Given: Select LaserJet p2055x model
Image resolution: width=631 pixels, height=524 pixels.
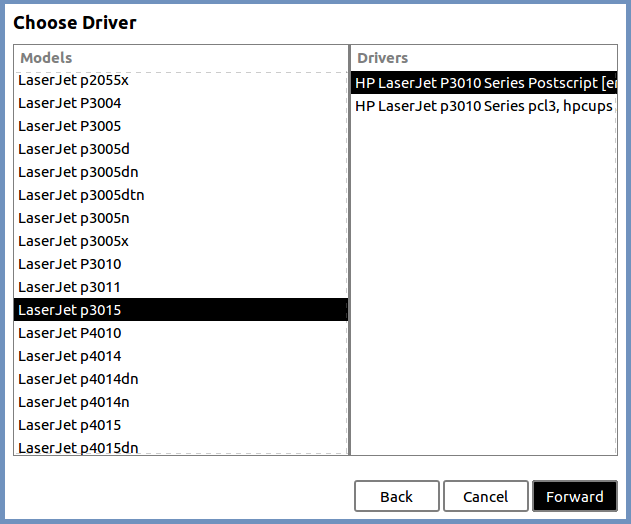Looking at the screenshot, I should click(181, 80).
